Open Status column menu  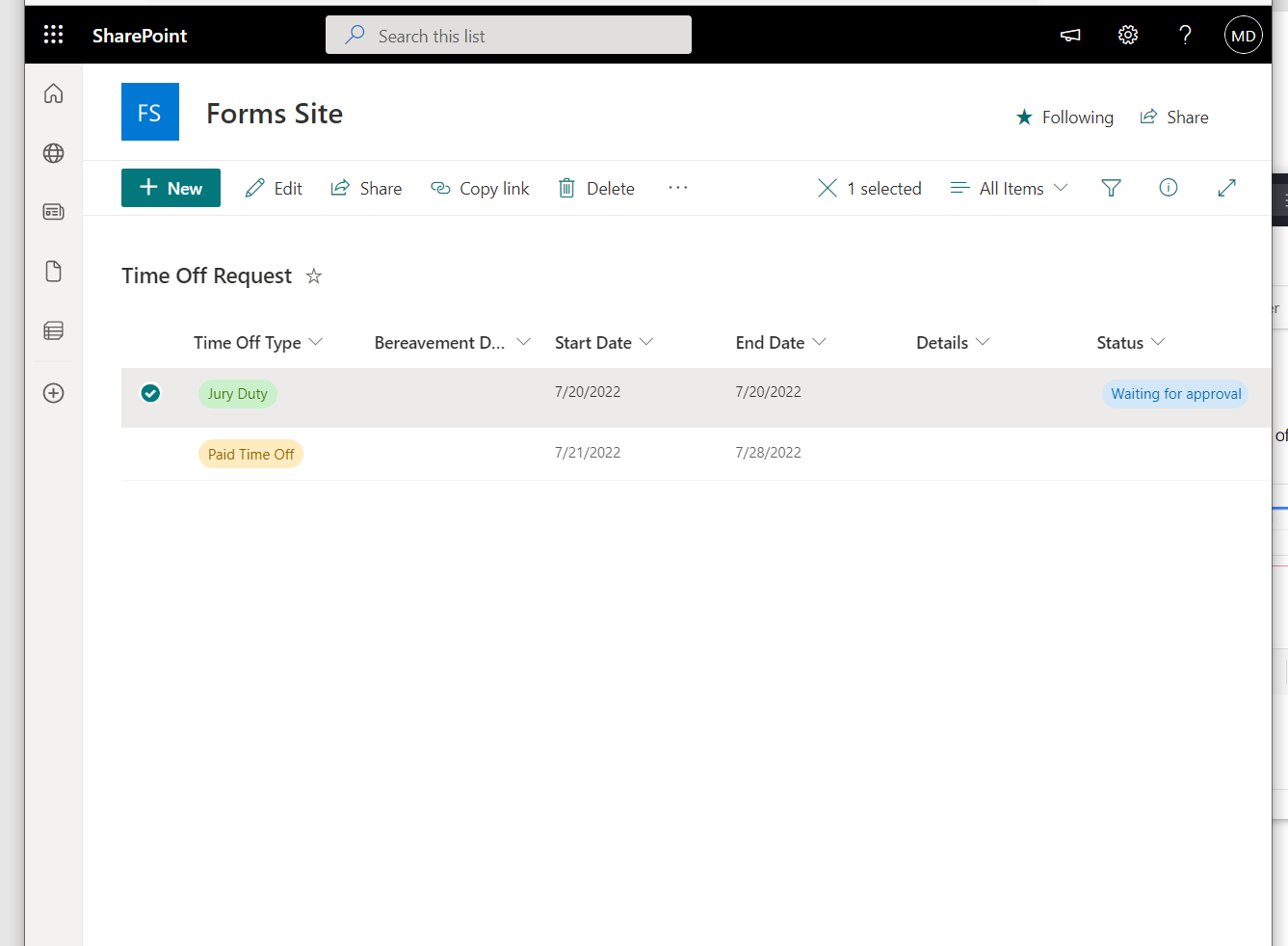pyautogui.click(x=1131, y=343)
